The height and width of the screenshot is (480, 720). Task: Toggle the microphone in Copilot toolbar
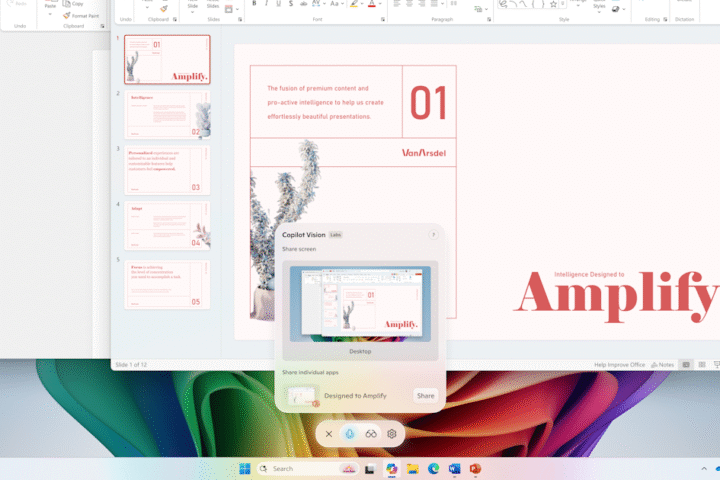[x=350, y=434]
